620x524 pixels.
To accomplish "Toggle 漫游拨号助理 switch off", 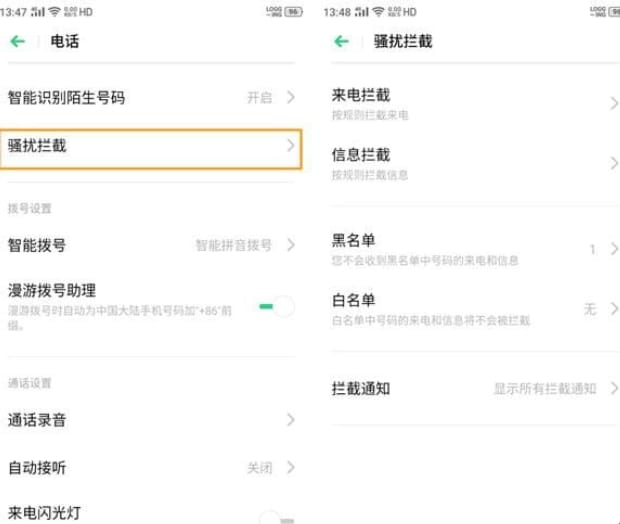I will click(275, 305).
